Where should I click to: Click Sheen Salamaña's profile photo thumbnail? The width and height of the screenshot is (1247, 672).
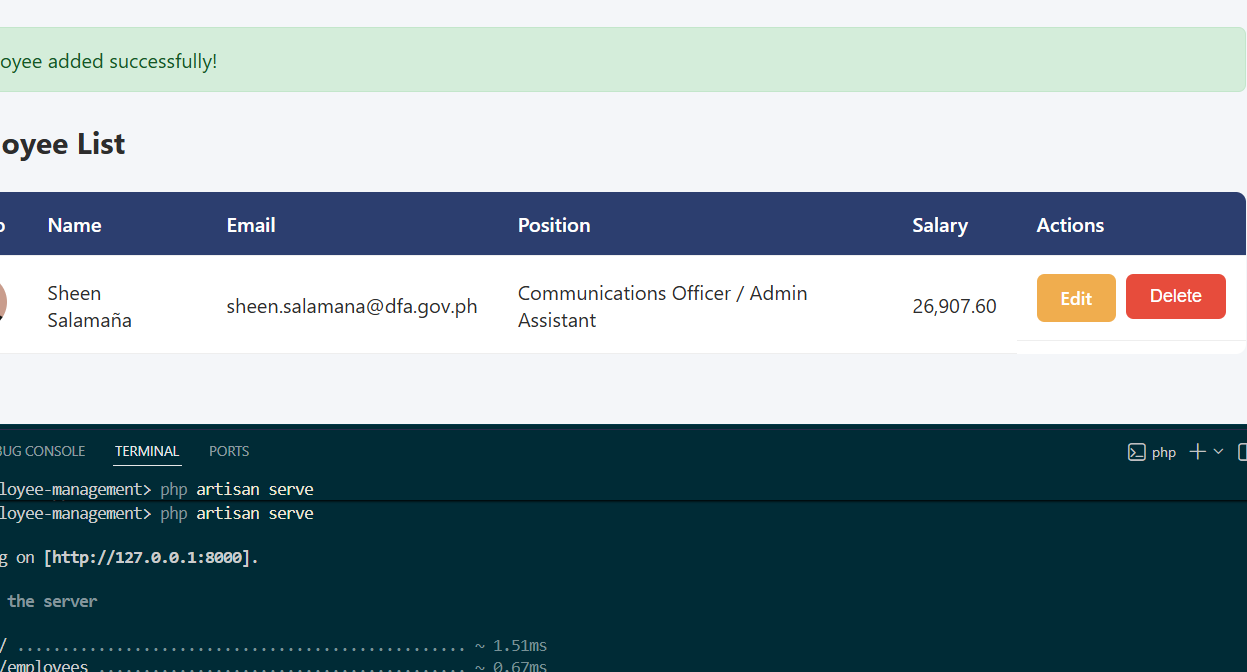click(x=3, y=301)
